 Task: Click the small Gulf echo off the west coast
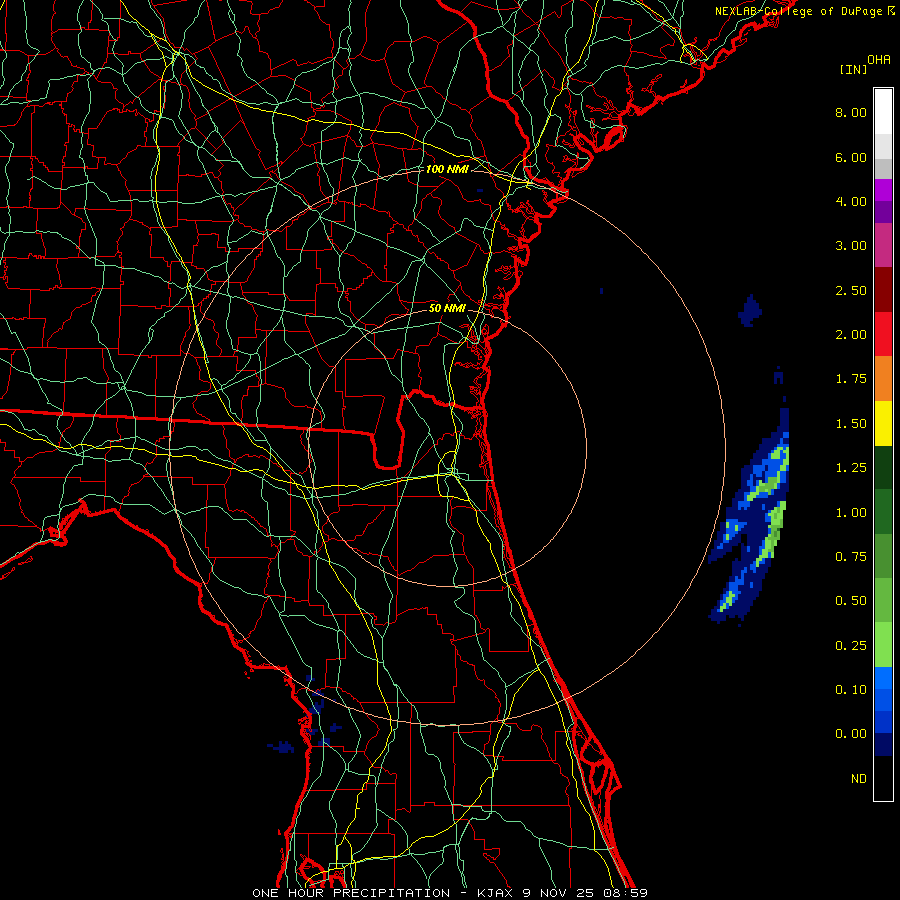(281, 747)
